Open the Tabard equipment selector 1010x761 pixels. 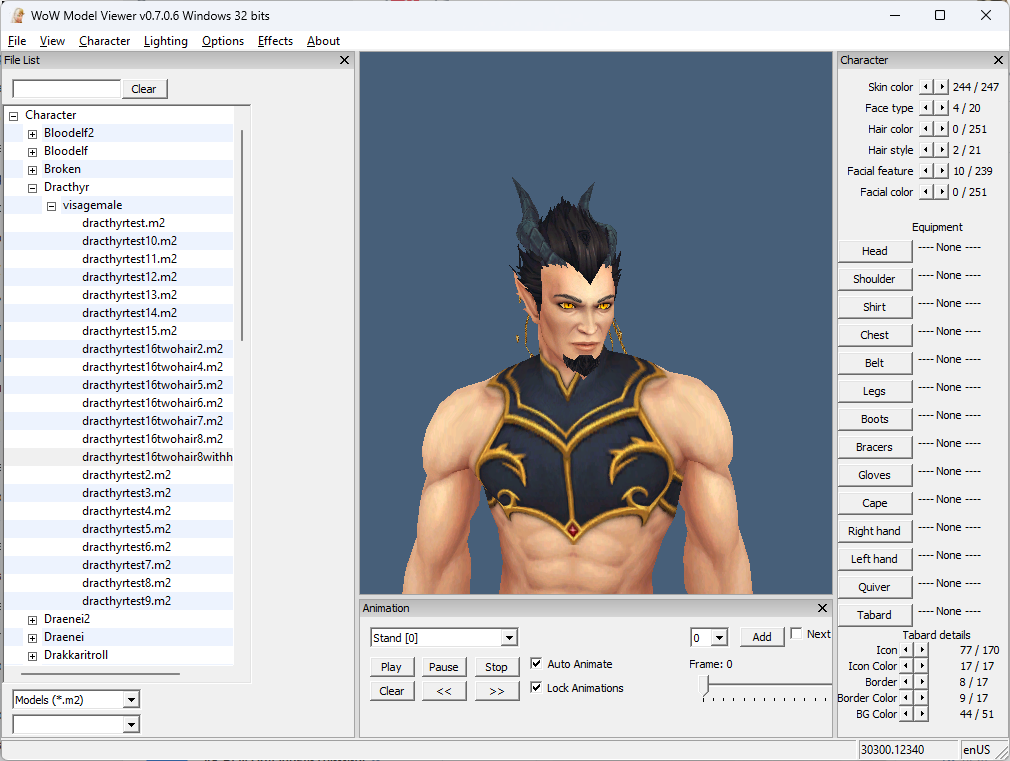tap(875, 615)
